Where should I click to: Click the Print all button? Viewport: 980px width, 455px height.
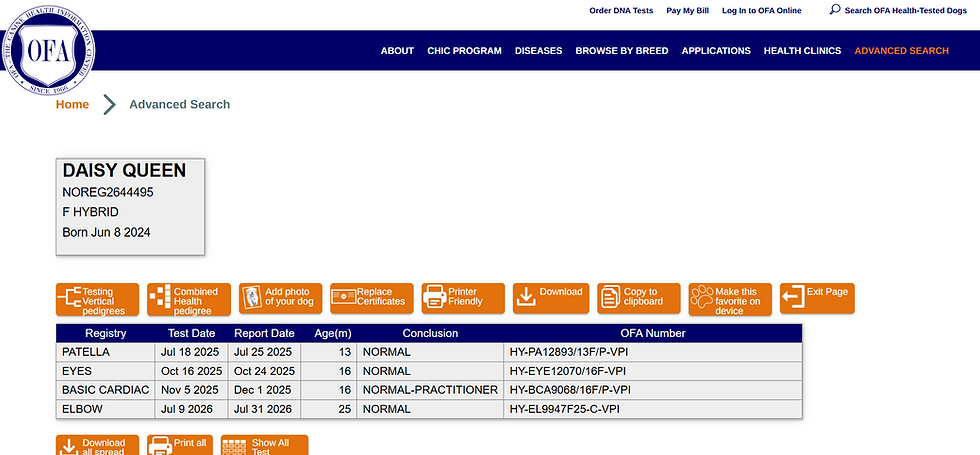tap(180, 445)
